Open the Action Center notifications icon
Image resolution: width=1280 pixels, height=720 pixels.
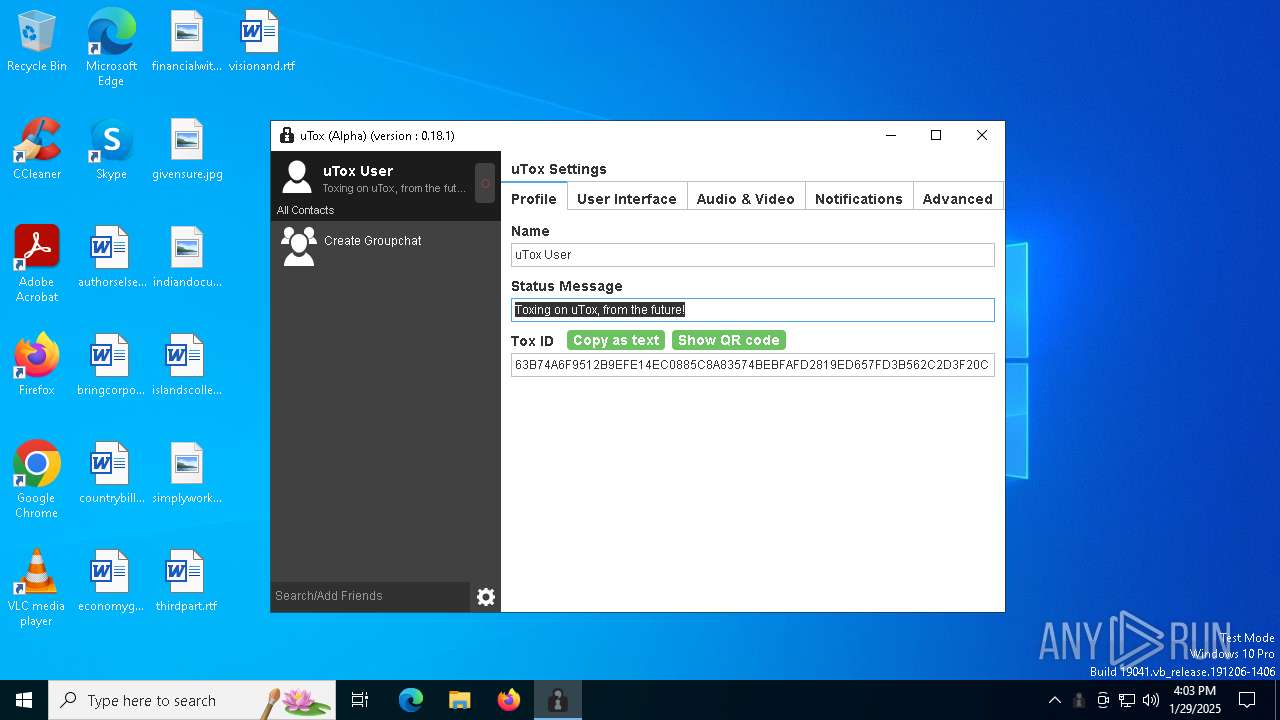click(x=1247, y=700)
